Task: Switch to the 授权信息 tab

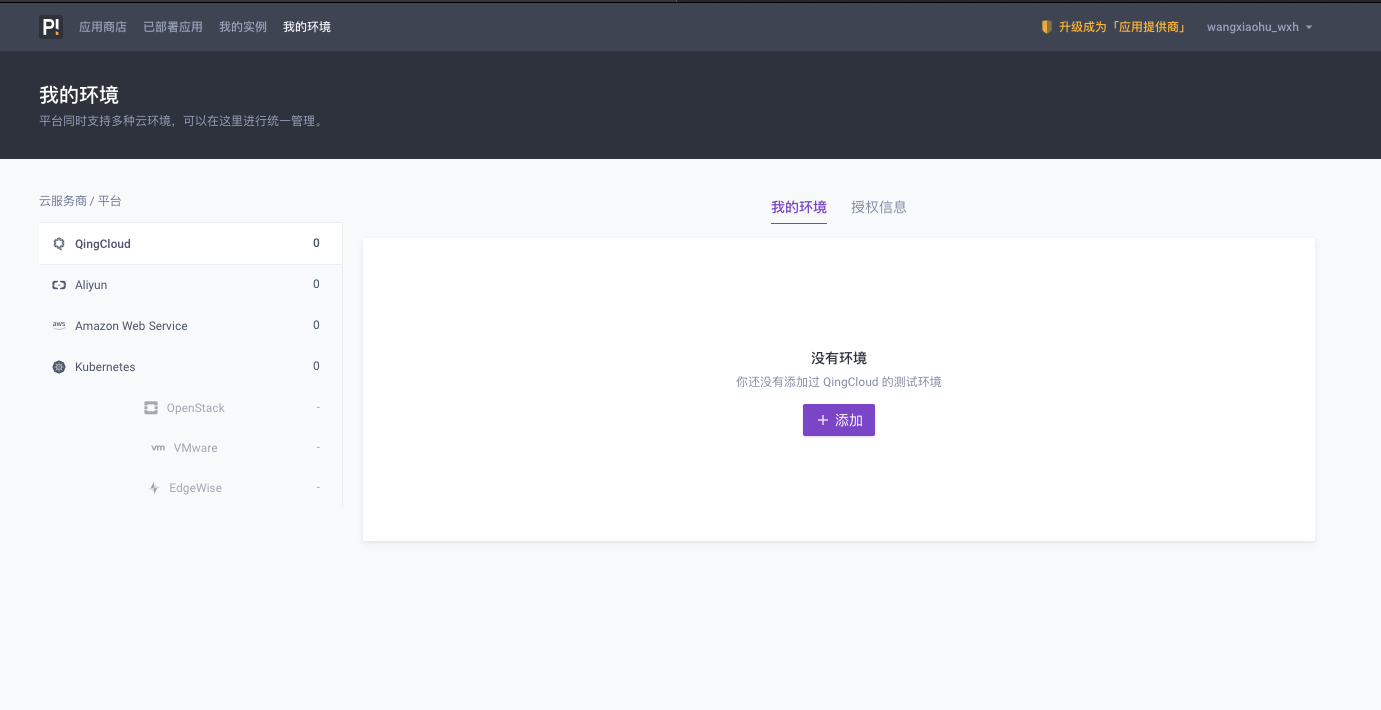Action: coord(879,207)
